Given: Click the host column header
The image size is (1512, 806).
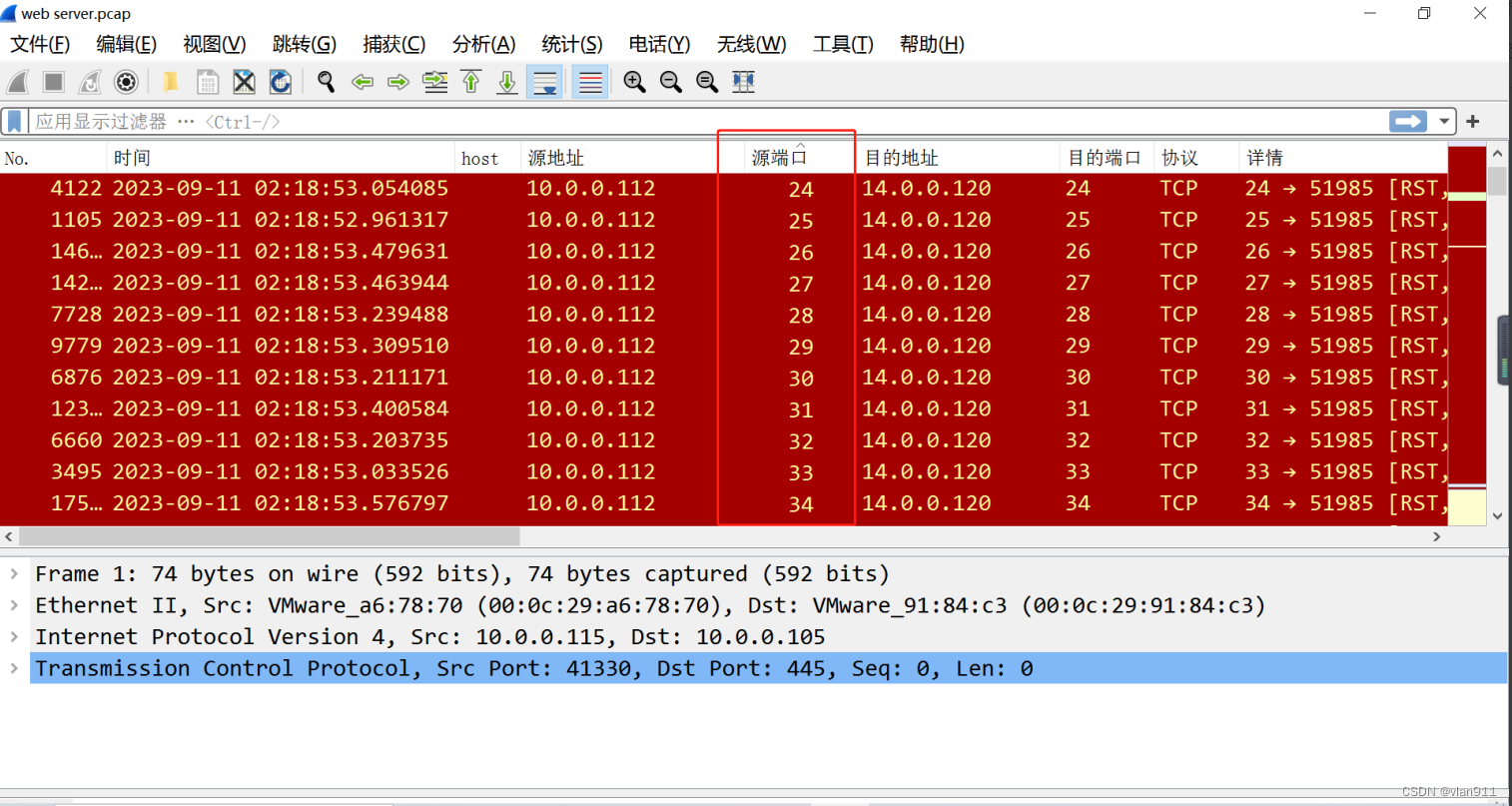Looking at the screenshot, I should click(487, 158).
